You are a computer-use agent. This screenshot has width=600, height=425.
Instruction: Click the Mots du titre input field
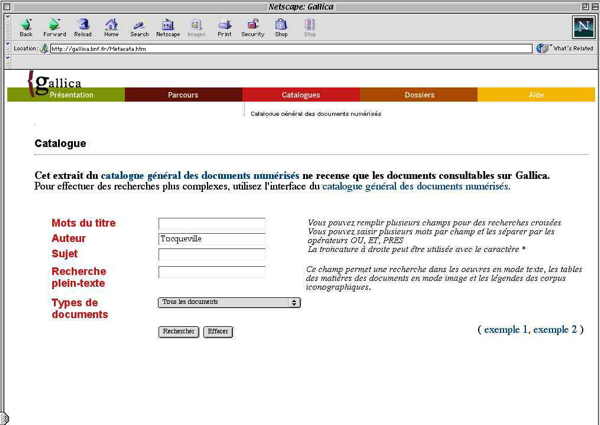point(212,224)
